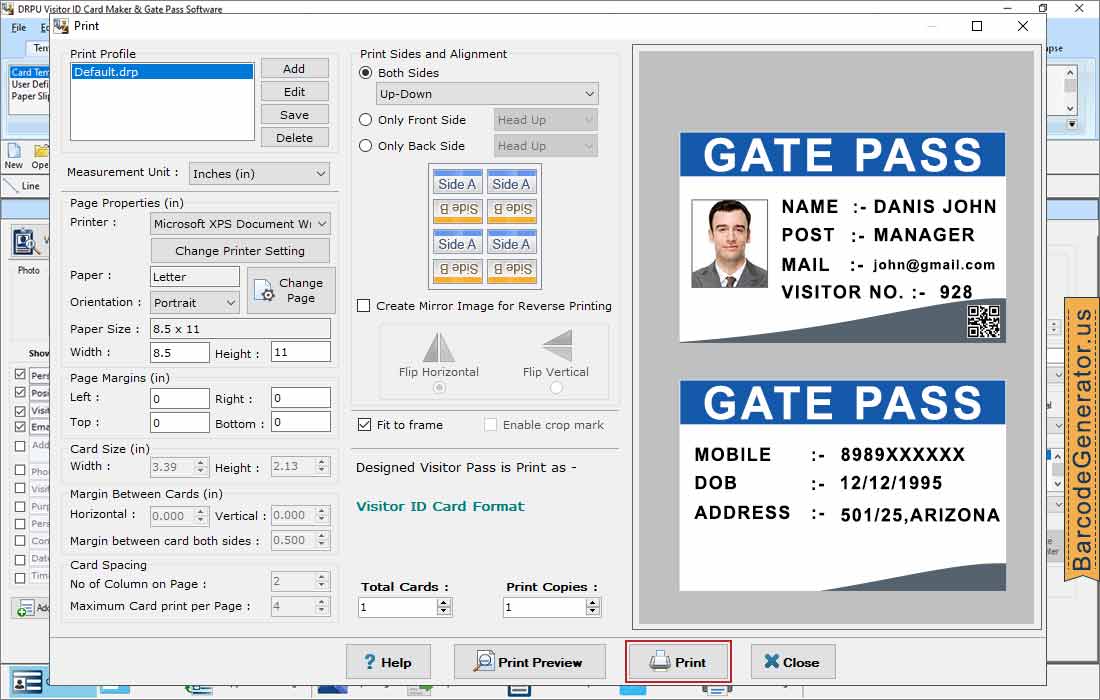
Task: Click the Print Copies input field
Action: tap(544, 607)
